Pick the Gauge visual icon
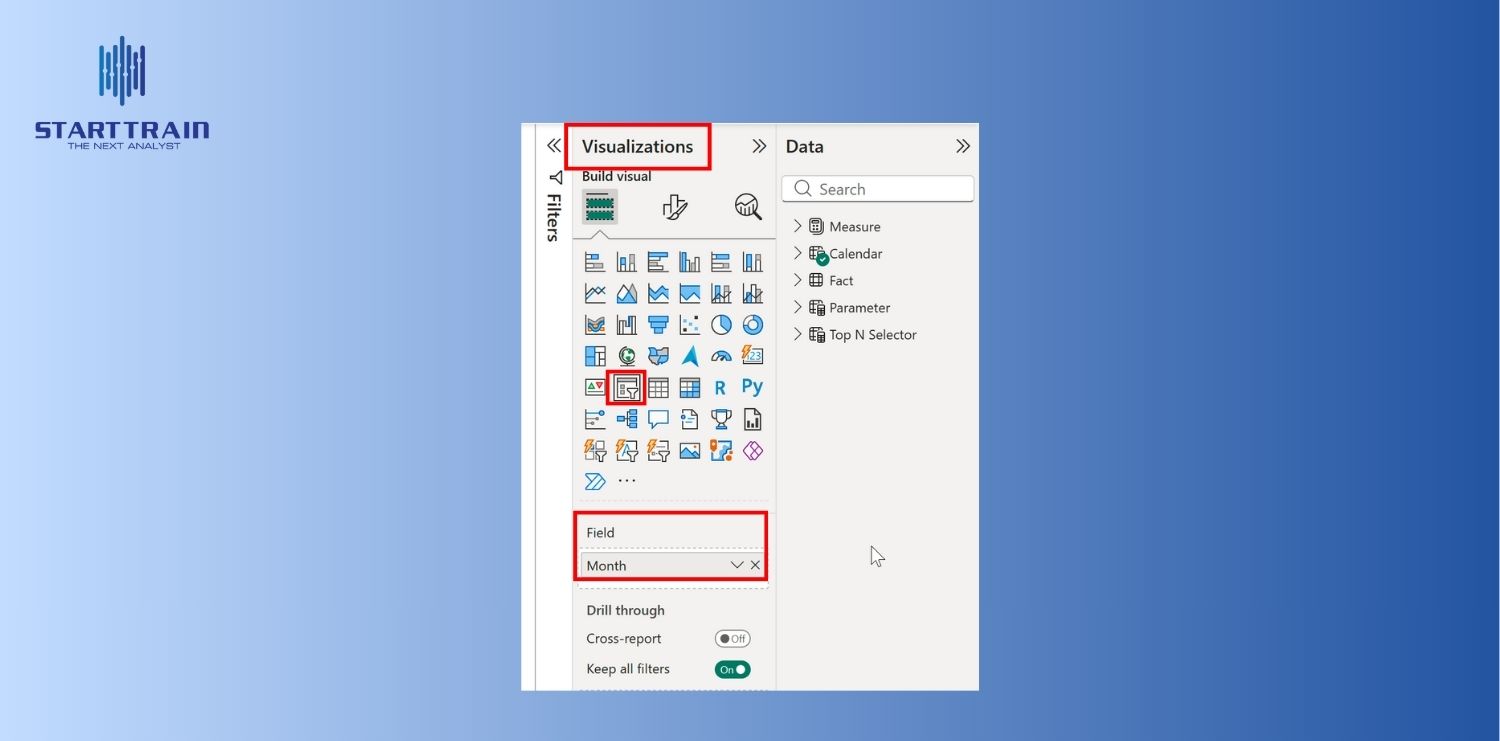The image size is (1500, 741). [721, 356]
